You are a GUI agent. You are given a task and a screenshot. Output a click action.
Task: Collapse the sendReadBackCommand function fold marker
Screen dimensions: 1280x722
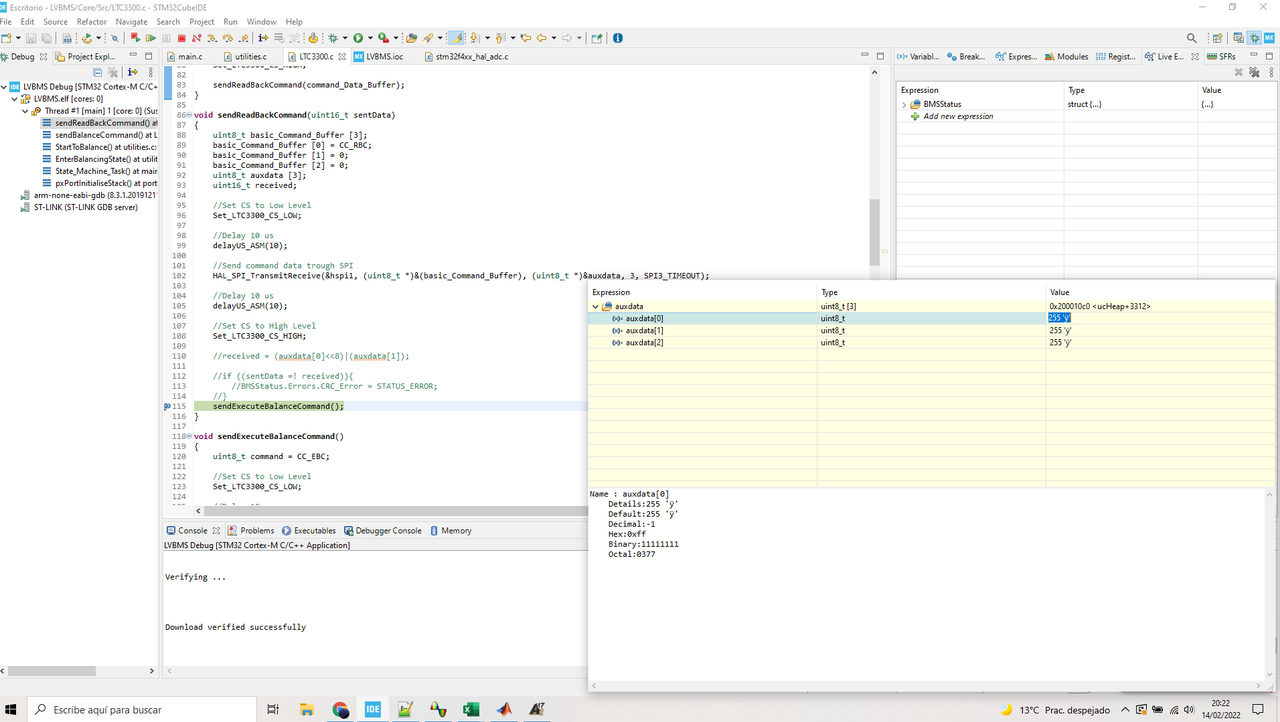[x=187, y=115]
